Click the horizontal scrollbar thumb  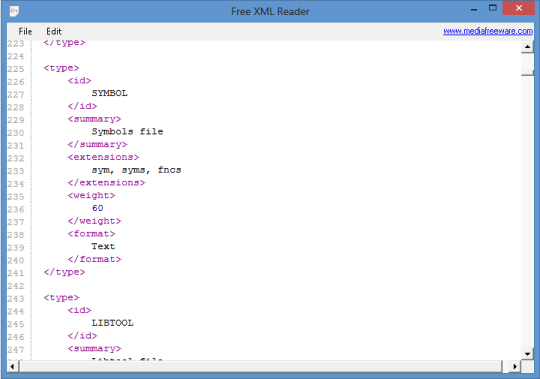261,366
